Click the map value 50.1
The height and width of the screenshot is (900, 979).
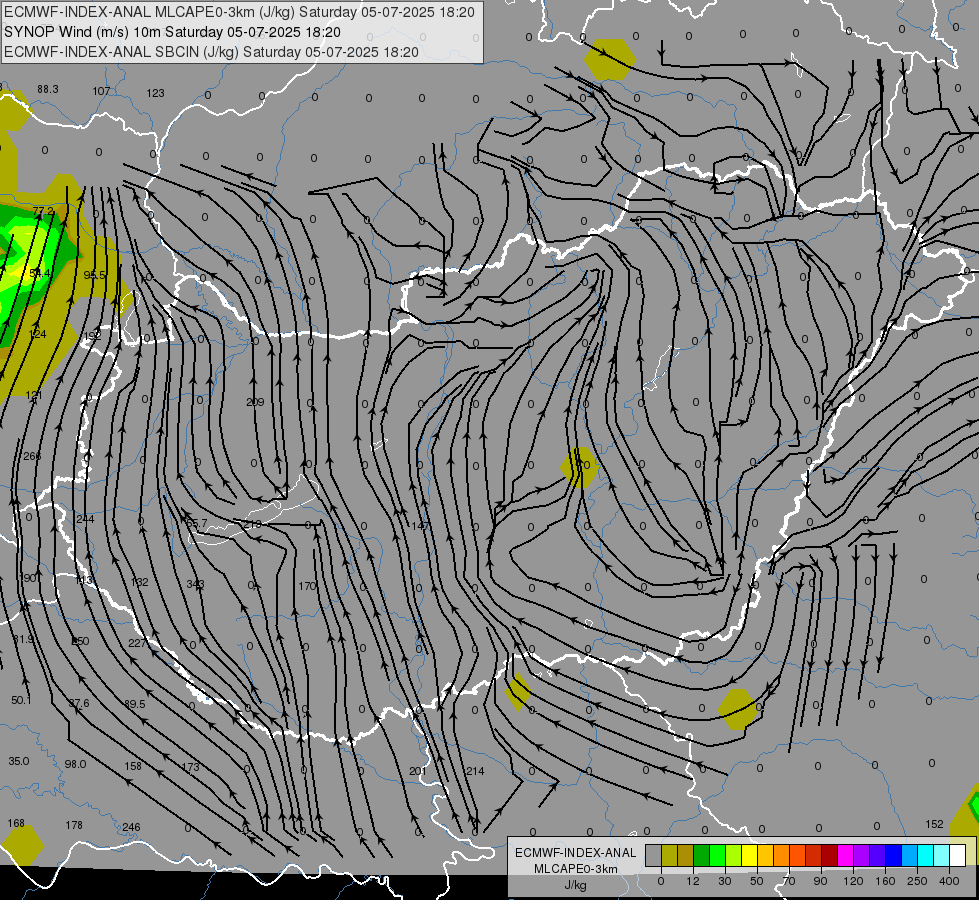click(x=21, y=700)
